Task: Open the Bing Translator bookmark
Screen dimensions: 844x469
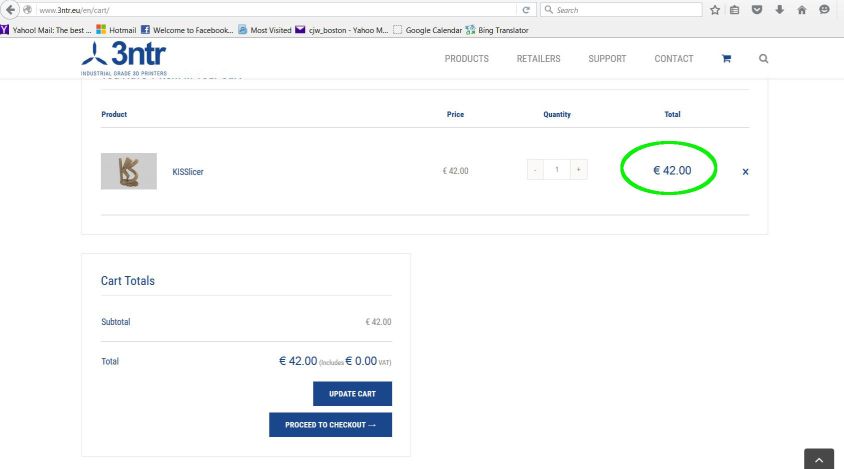Action: pos(497,30)
